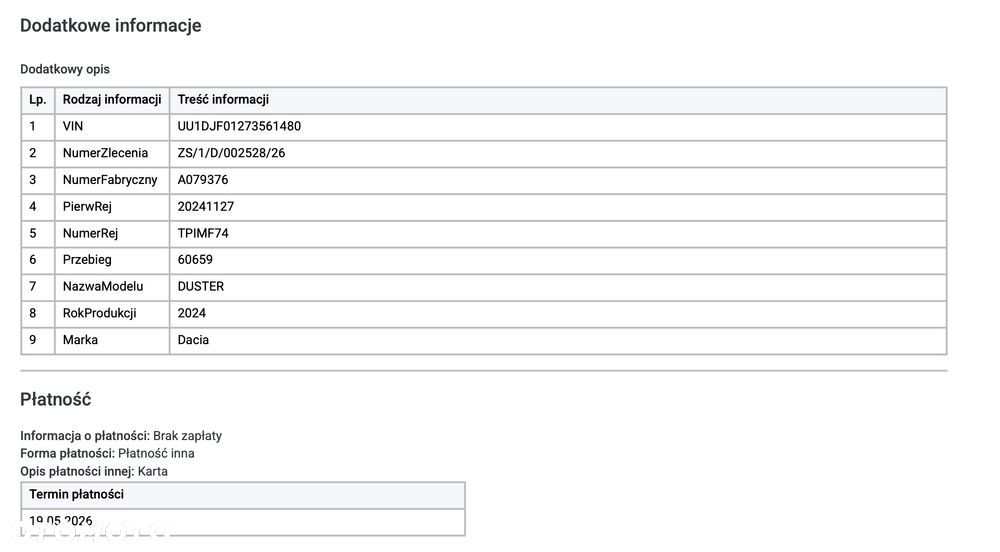Click the Lp. column header
The width and height of the screenshot is (1000, 552).
[38, 99]
